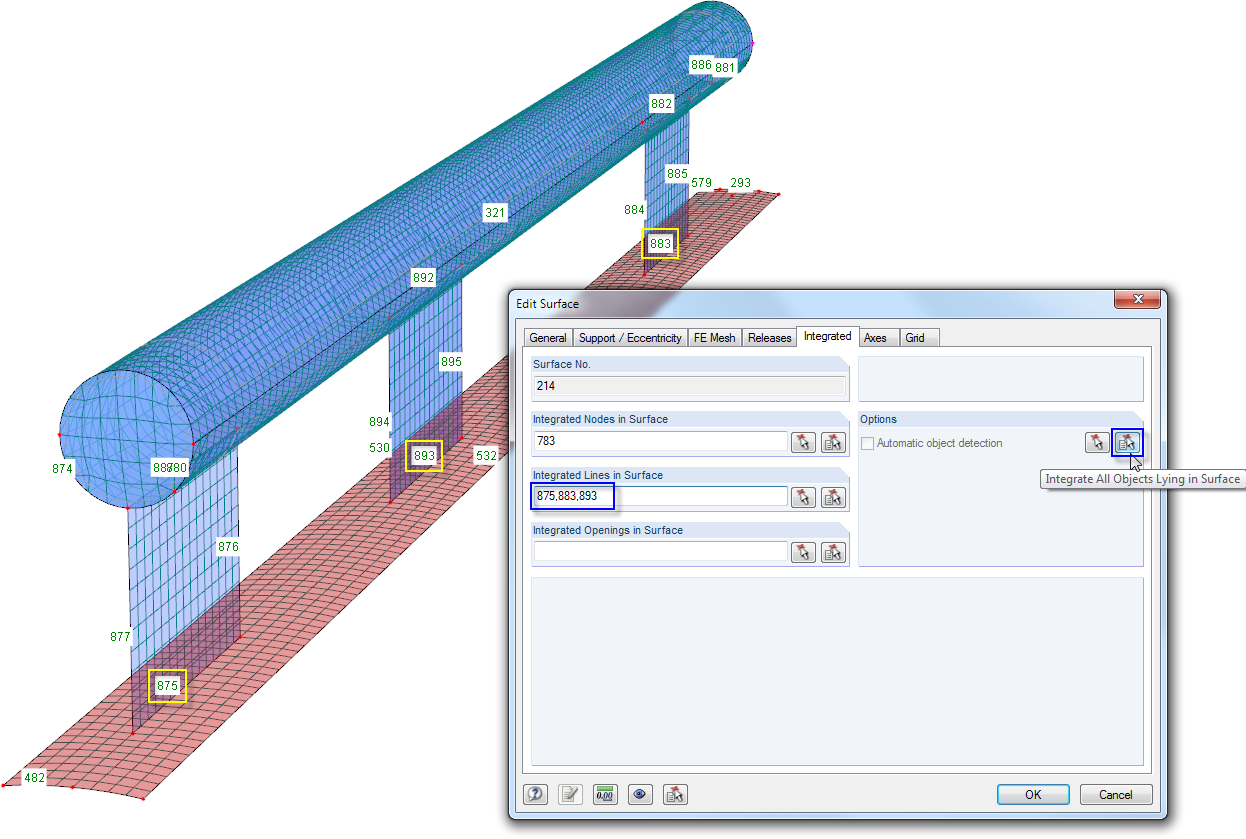
Task: Pick integrated lines graphically with arrow icon
Action: point(803,496)
